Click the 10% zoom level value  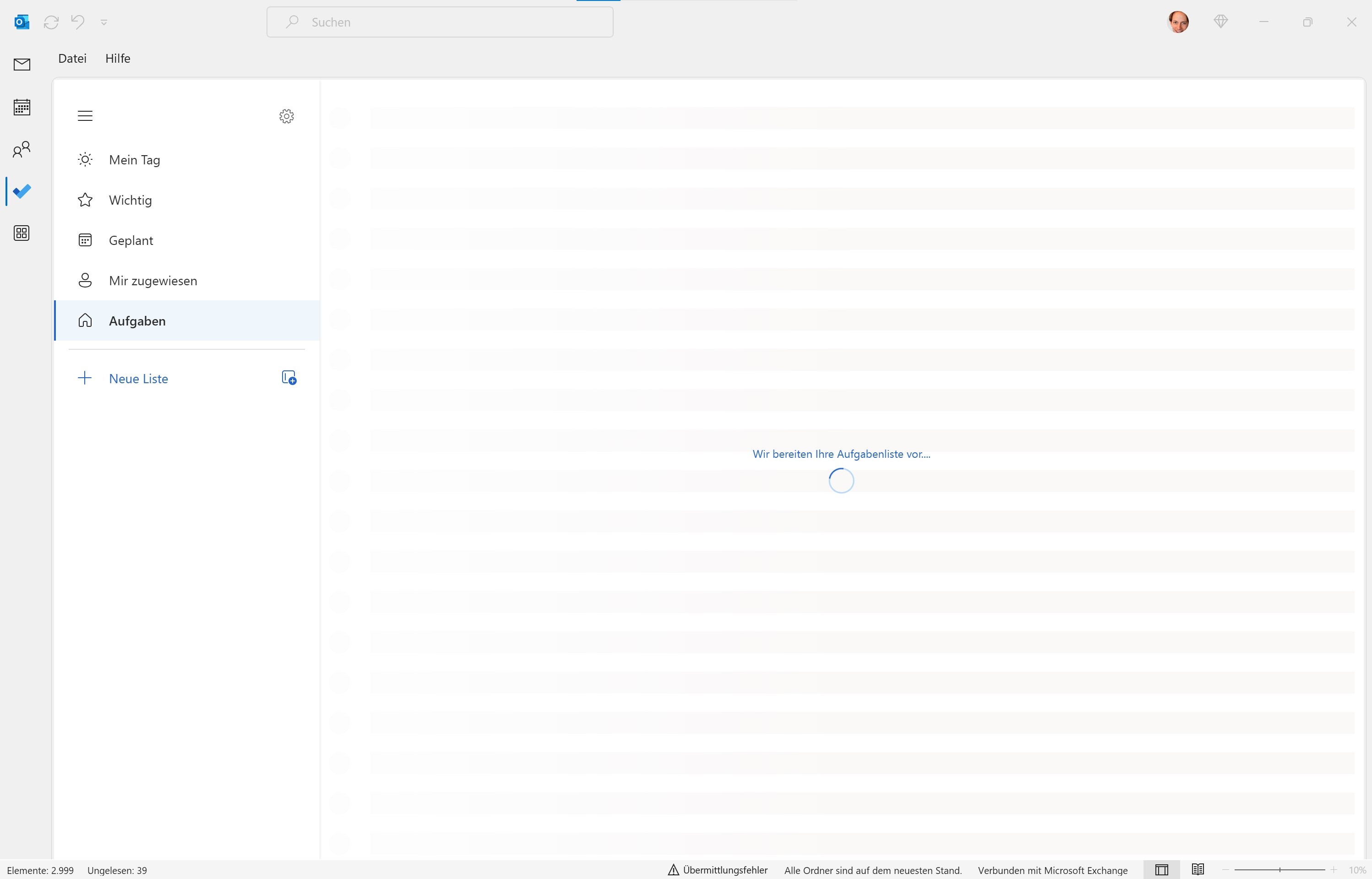1357,870
